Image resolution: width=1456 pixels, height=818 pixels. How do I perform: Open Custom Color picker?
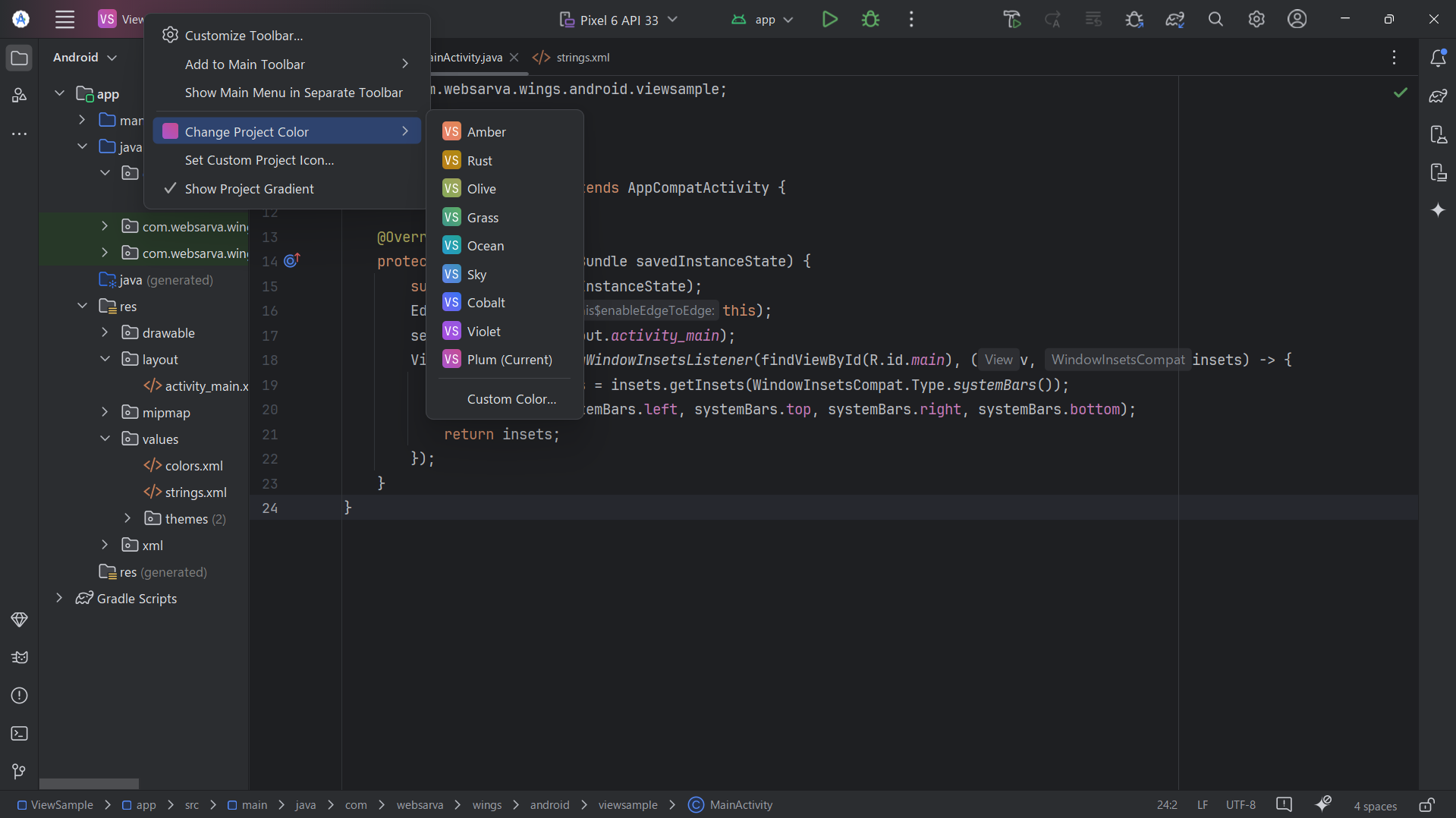(511, 398)
